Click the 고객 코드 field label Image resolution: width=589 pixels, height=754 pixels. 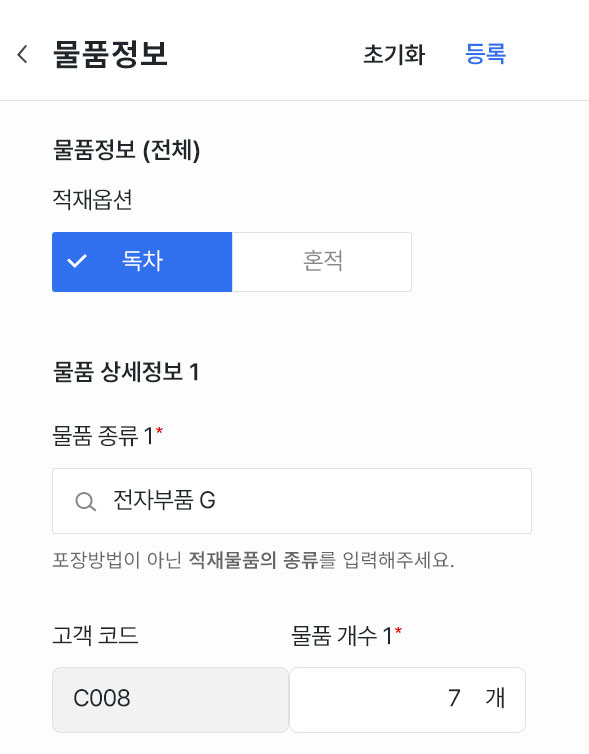(95, 635)
